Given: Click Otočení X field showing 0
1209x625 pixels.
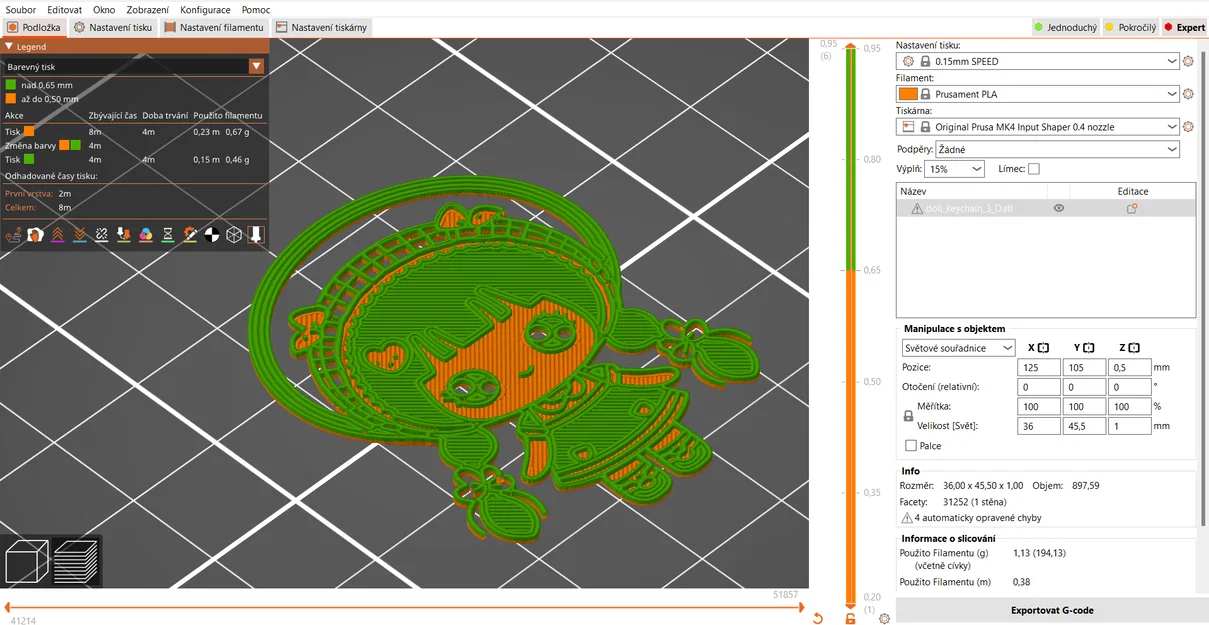Looking at the screenshot, I should pyautogui.click(x=1039, y=386).
